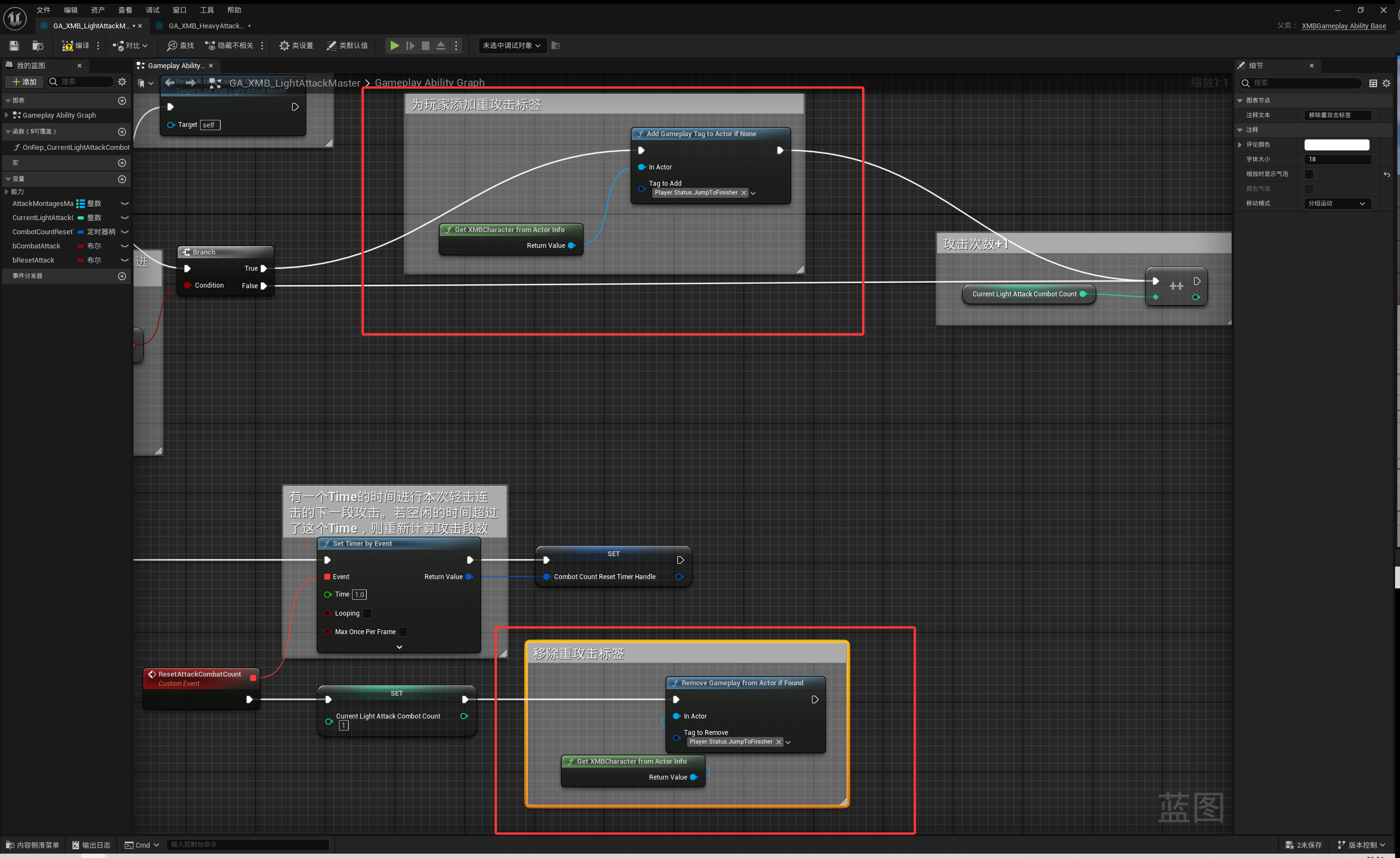Toggle the Looping checkbox on Set Timer node

point(367,613)
